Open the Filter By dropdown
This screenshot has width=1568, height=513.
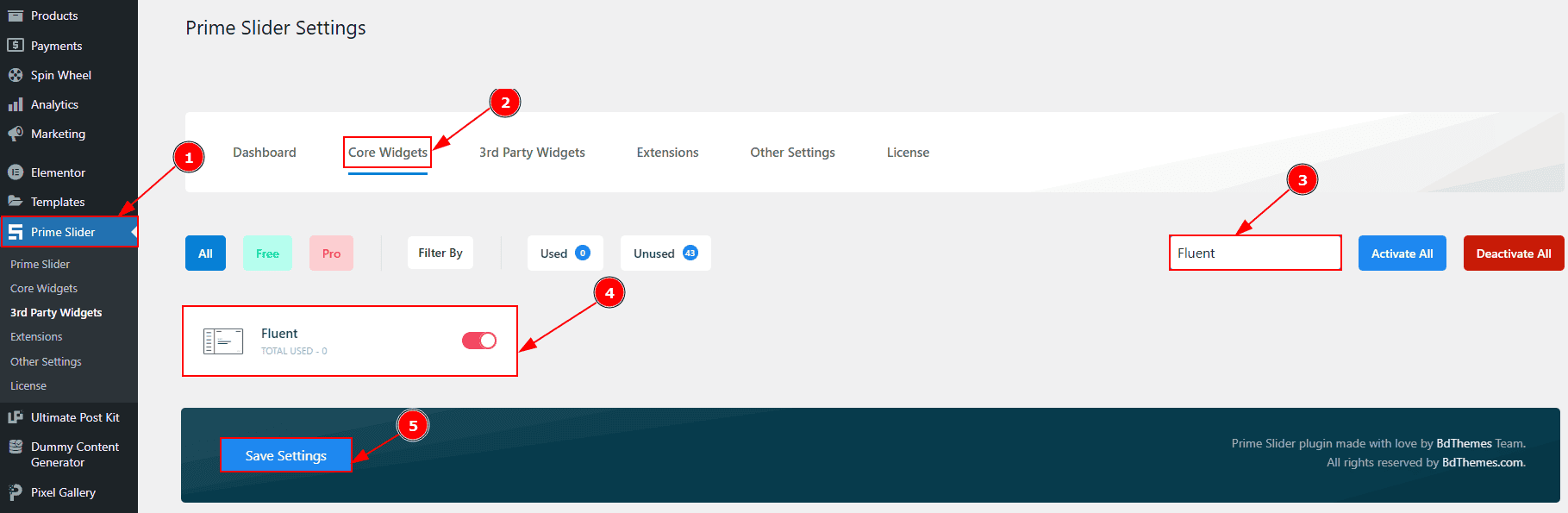tap(440, 253)
